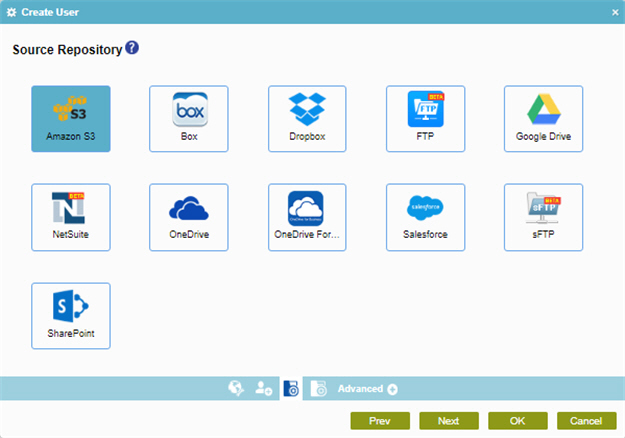Viewport: 625px width, 438px height.
Task: Confirm with the OK button
Action: [517, 421]
